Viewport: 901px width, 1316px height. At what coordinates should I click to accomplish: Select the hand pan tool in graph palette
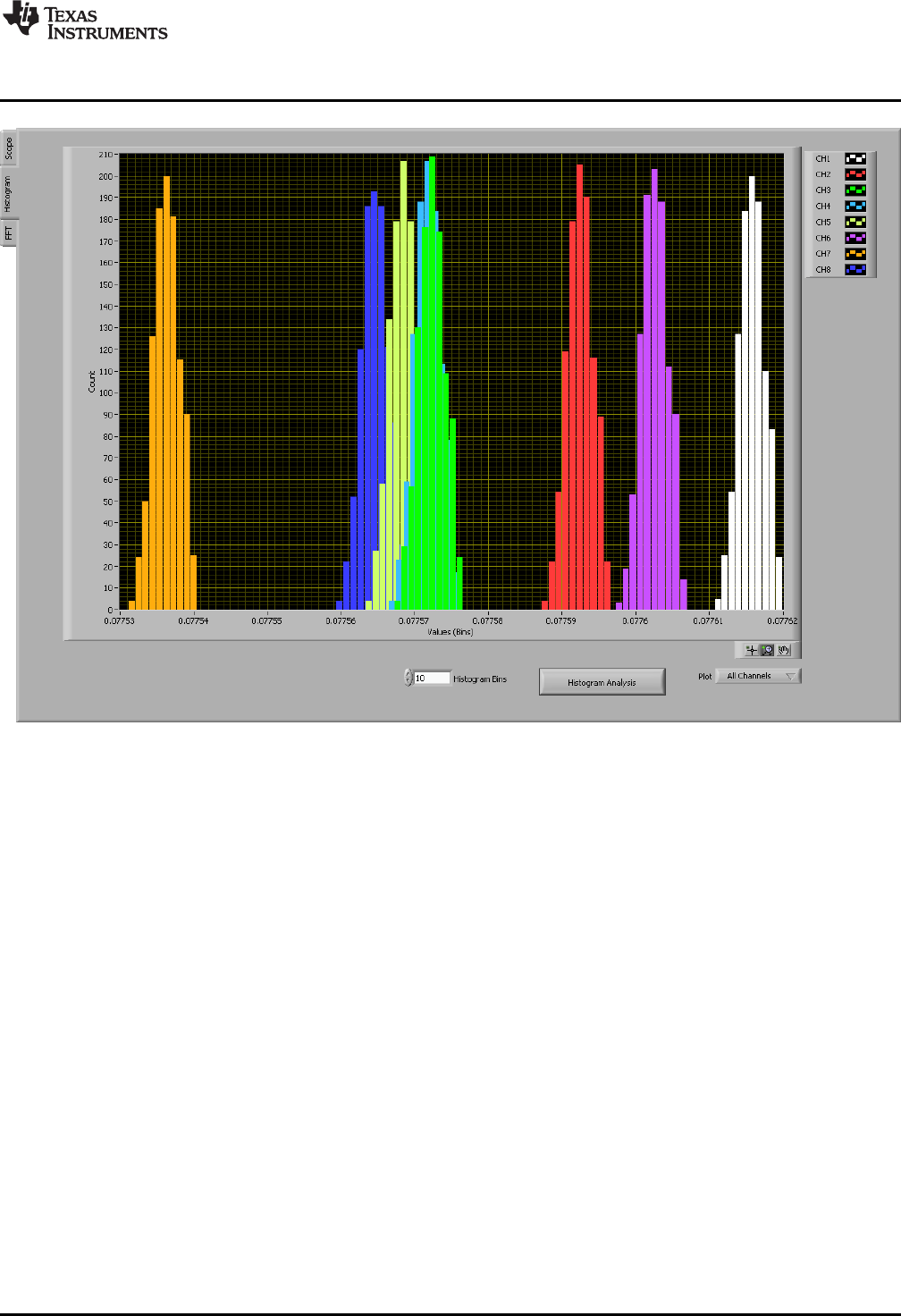tap(784, 650)
